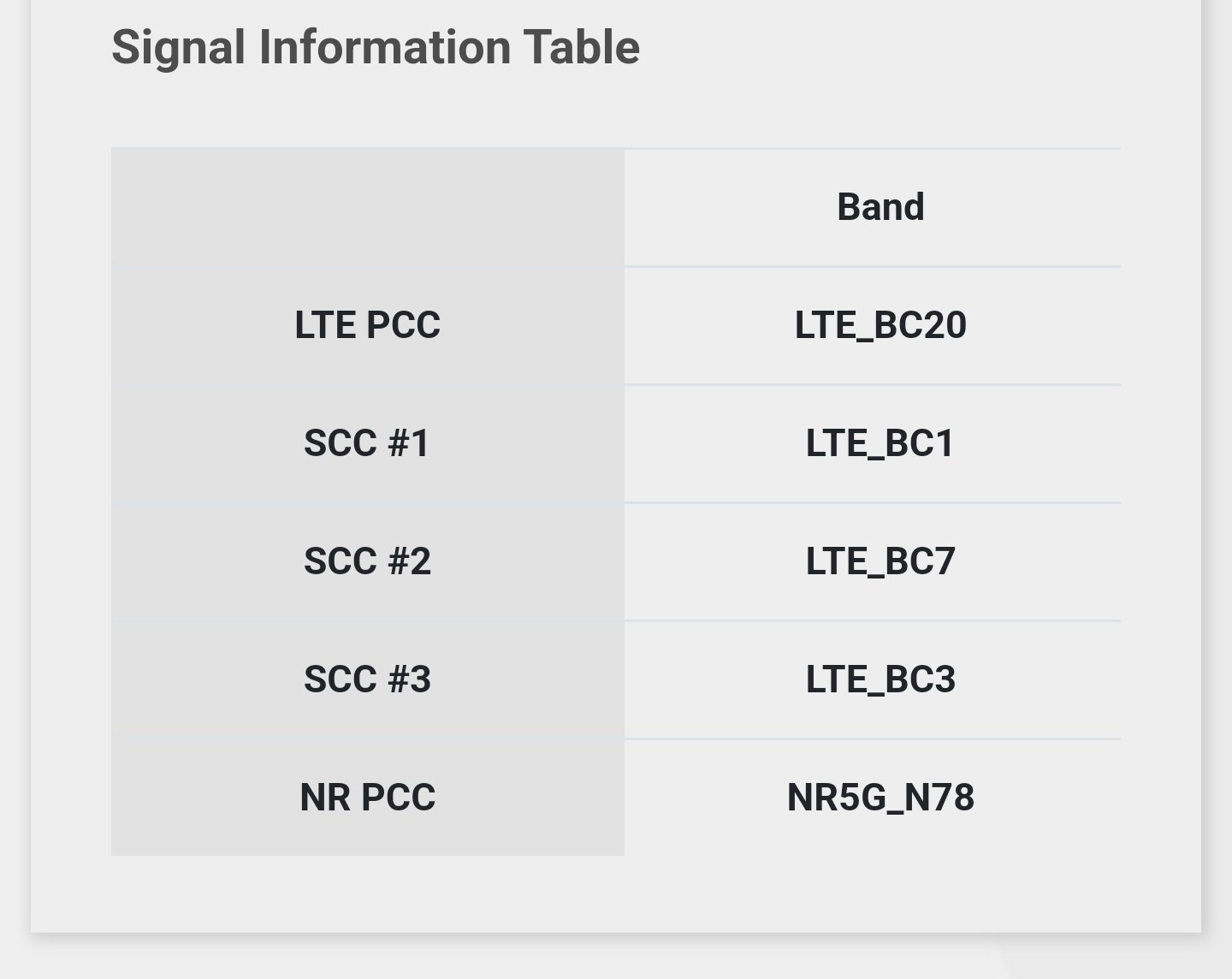Click blank card area below the table

(616, 894)
